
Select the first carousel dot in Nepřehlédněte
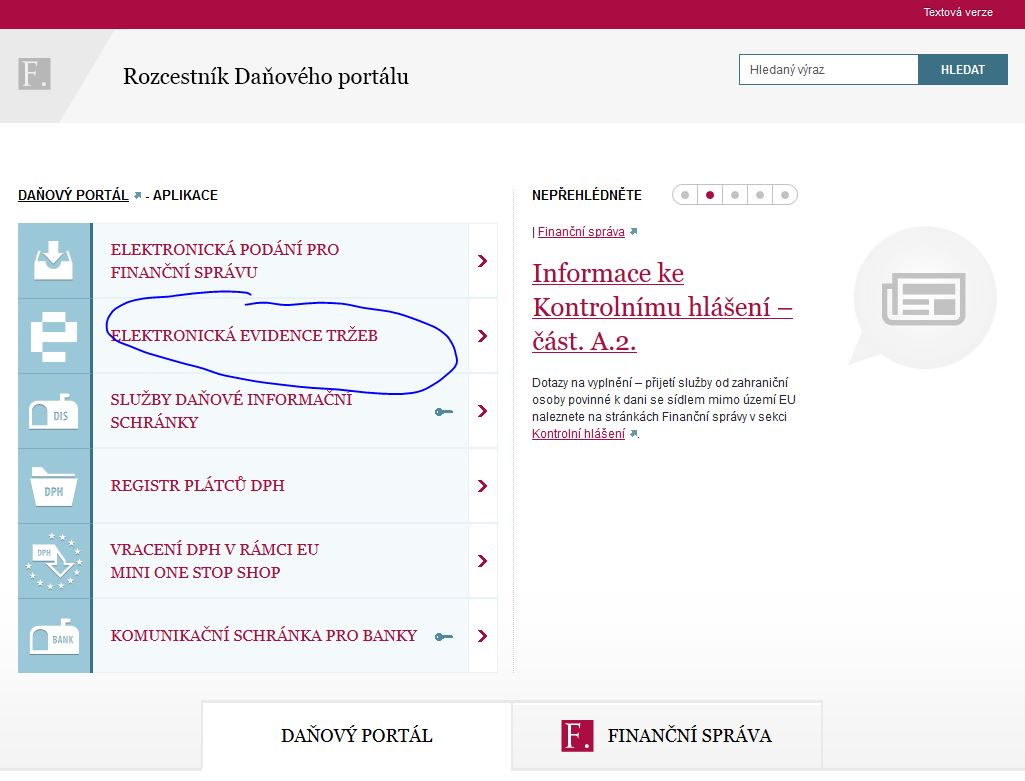[685, 195]
